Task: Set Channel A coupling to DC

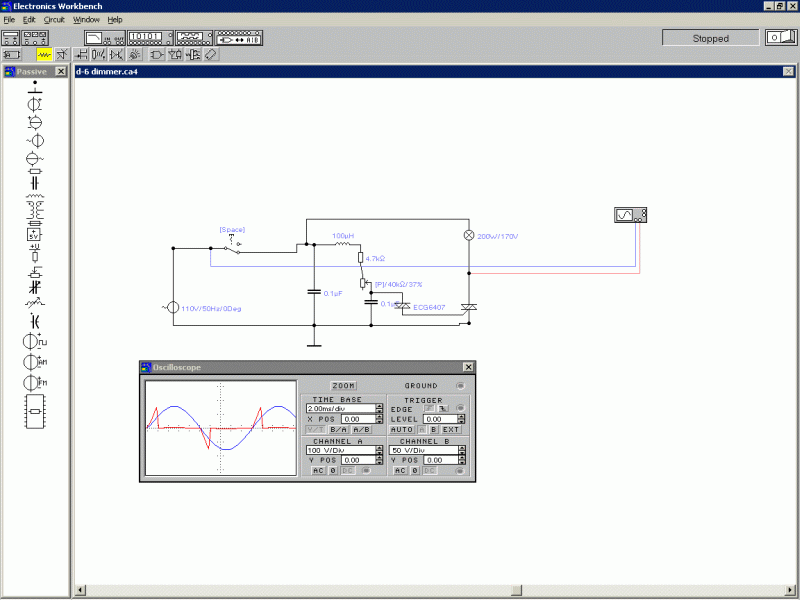Action: (347, 470)
